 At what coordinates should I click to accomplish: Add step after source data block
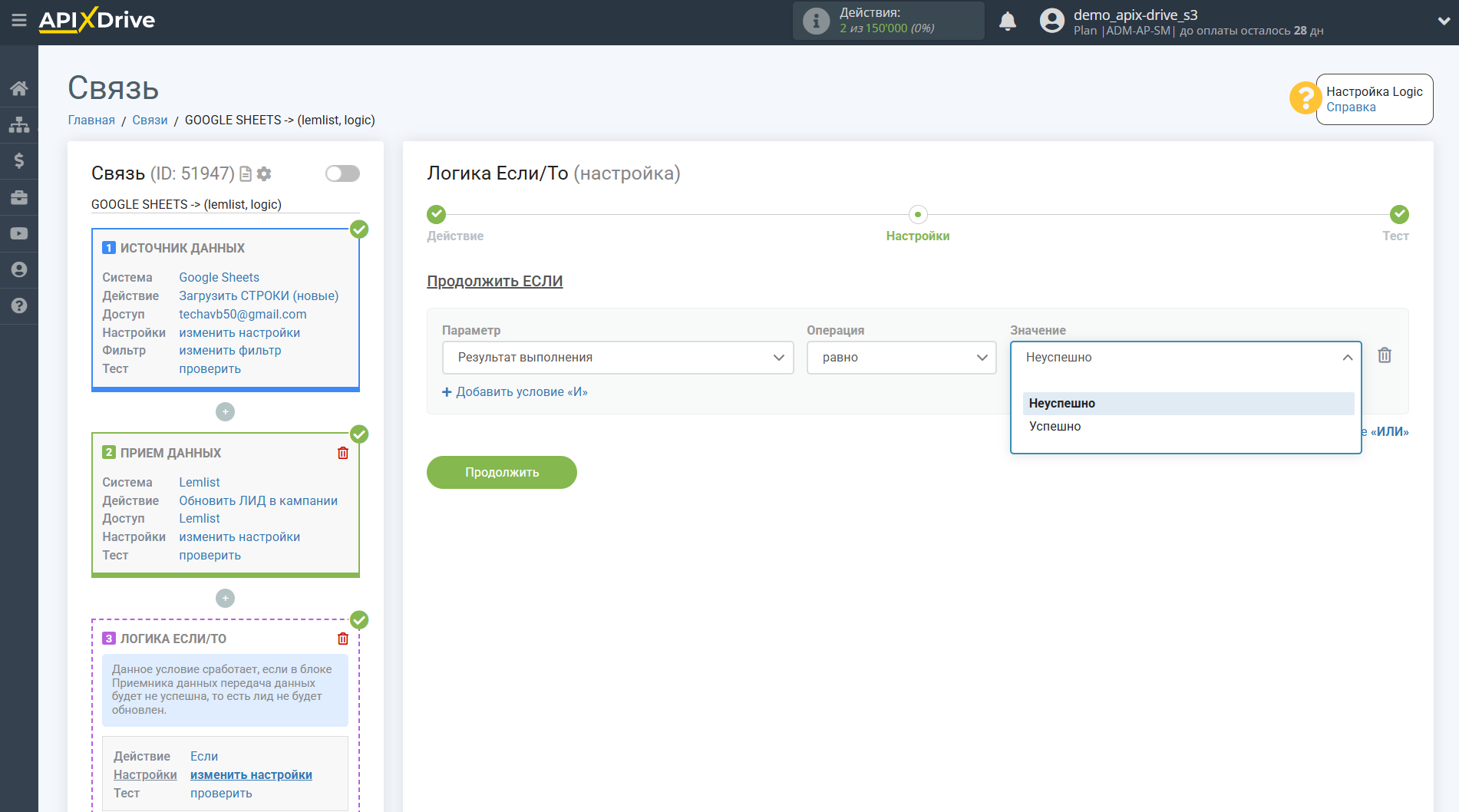coord(225,412)
